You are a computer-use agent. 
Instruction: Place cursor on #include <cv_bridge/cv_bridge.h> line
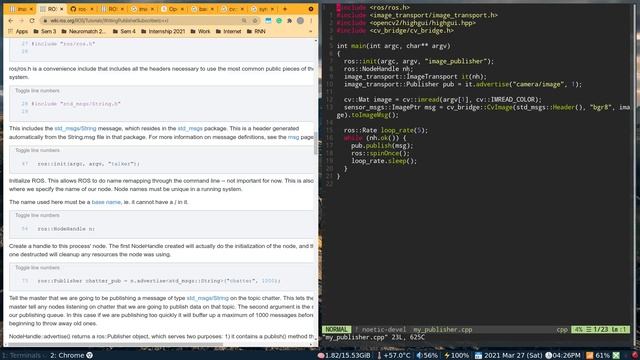pyautogui.click(x=395, y=31)
